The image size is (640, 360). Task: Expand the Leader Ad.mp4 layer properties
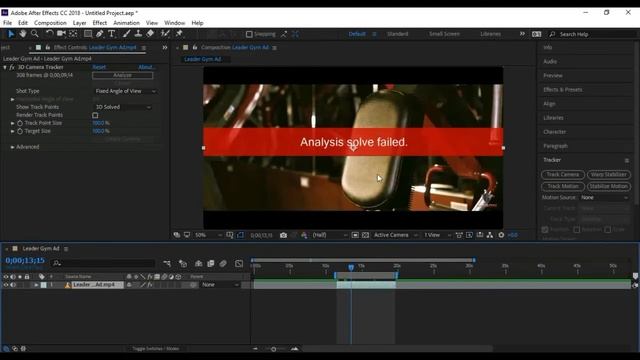(36, 285)
